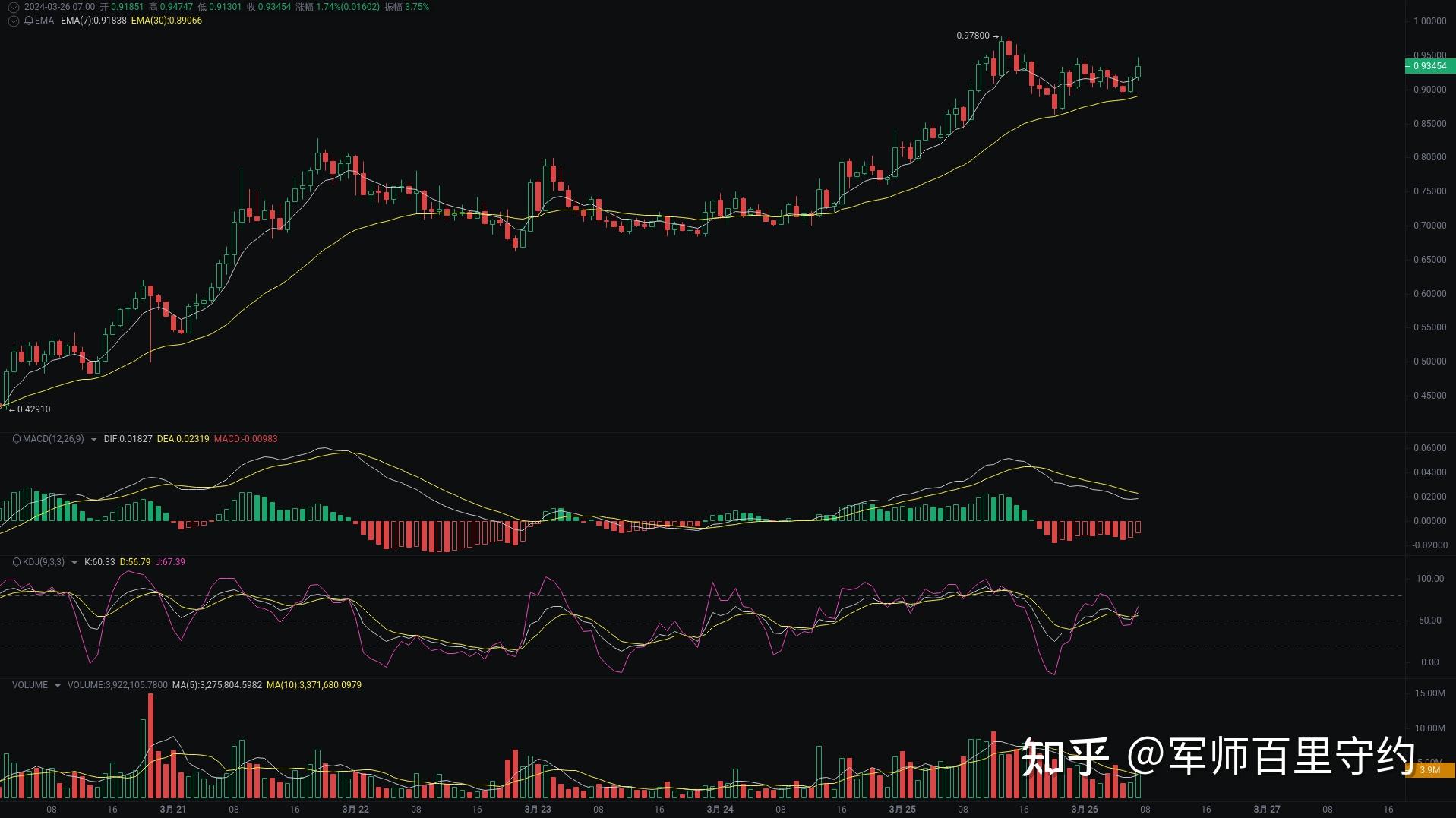The image size is (1456, 818).
Task: Click the 3月 25 date label
Action: pyautogui.click(x=902, y=810)
